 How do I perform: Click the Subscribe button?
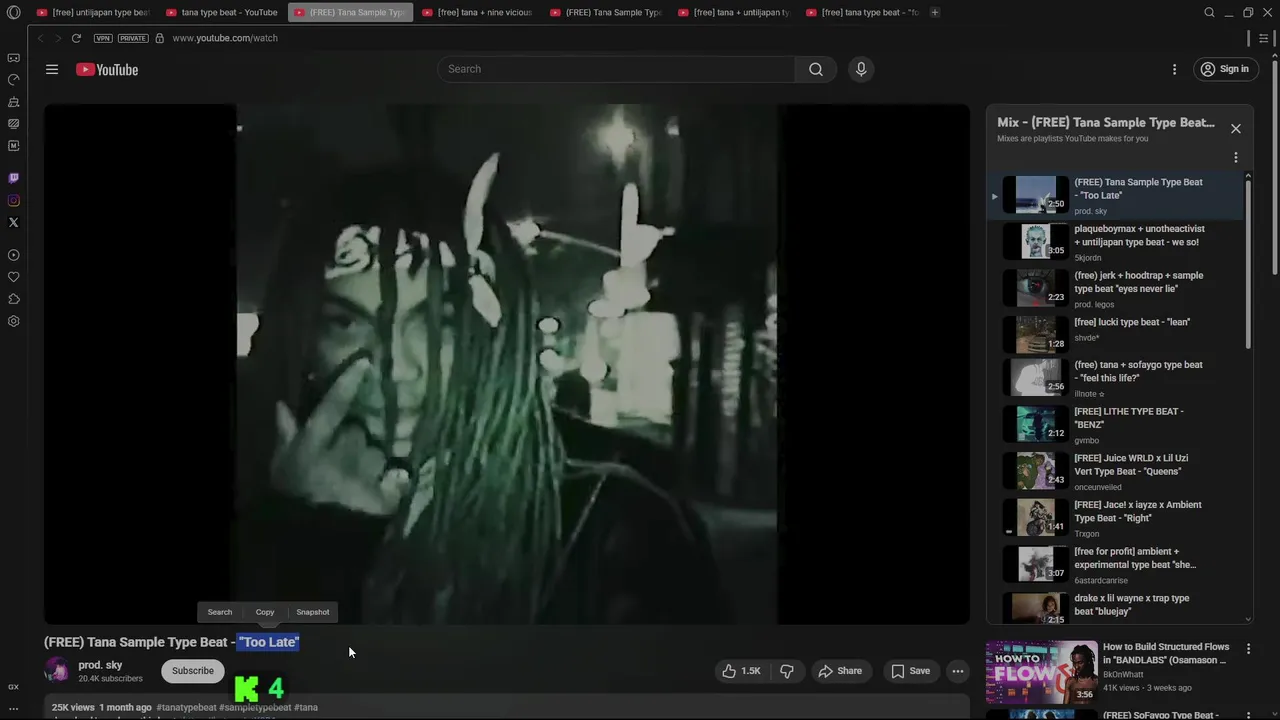coord(193,671)
